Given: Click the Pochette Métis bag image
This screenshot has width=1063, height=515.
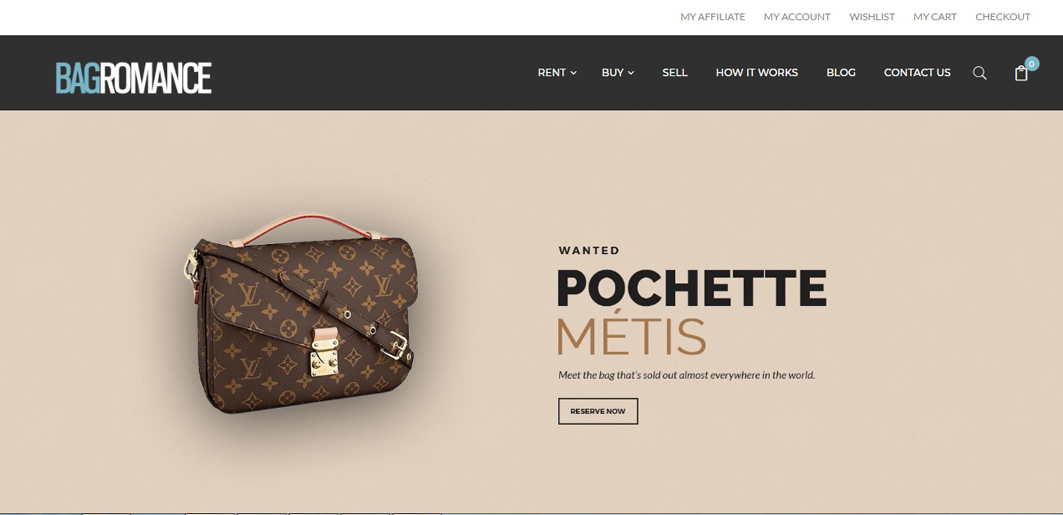Looking at the screenshot, I should click(300, 313).
